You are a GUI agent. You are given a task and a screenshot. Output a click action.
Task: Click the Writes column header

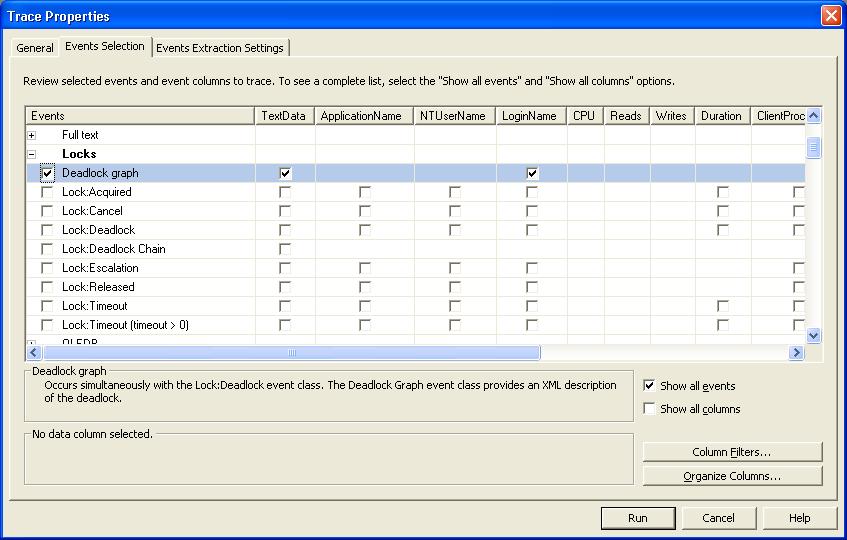pyautogui.click(x=672, y=116)
